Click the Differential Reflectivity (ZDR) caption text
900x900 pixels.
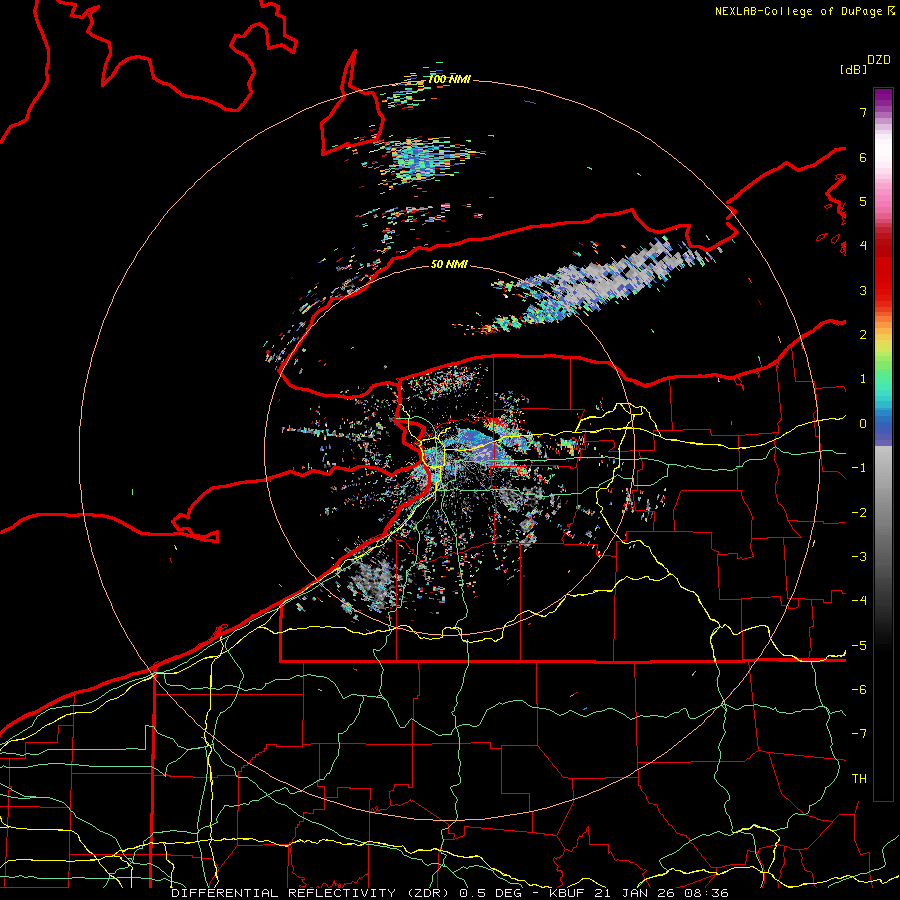pyautogui.click(x=312, y=893)
